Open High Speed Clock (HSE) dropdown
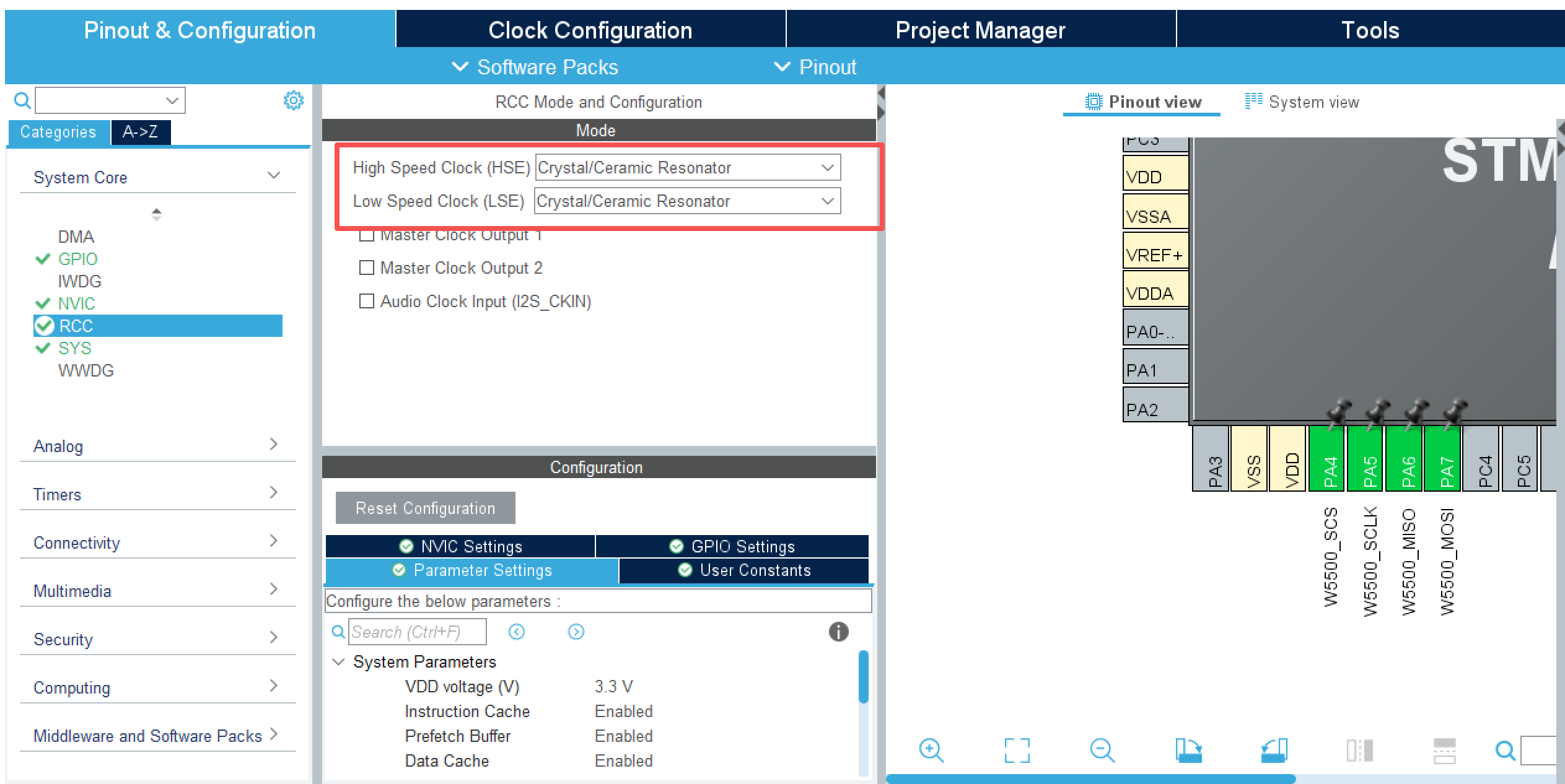 click(688, 168)
